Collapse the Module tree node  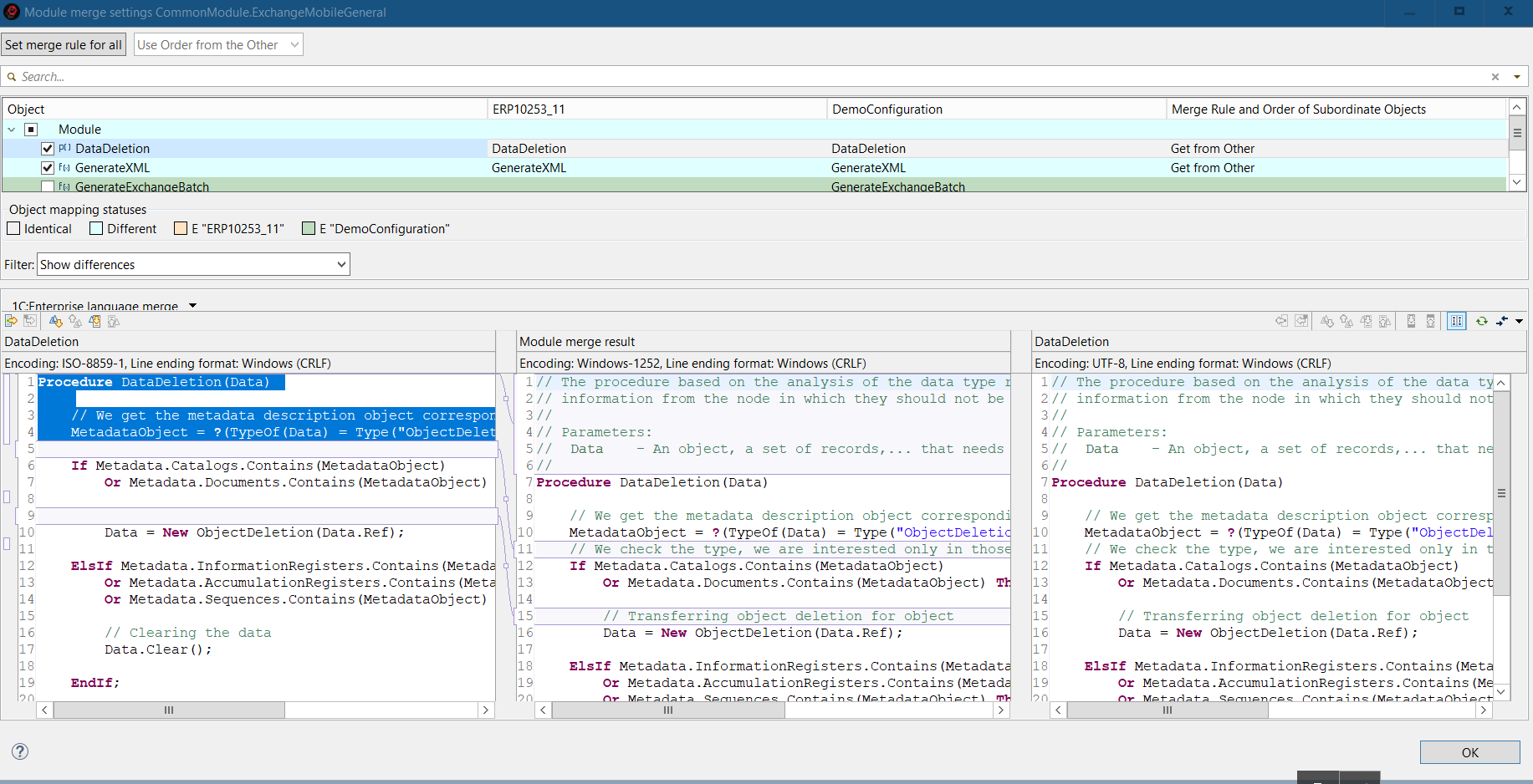(x=12, y=130)
